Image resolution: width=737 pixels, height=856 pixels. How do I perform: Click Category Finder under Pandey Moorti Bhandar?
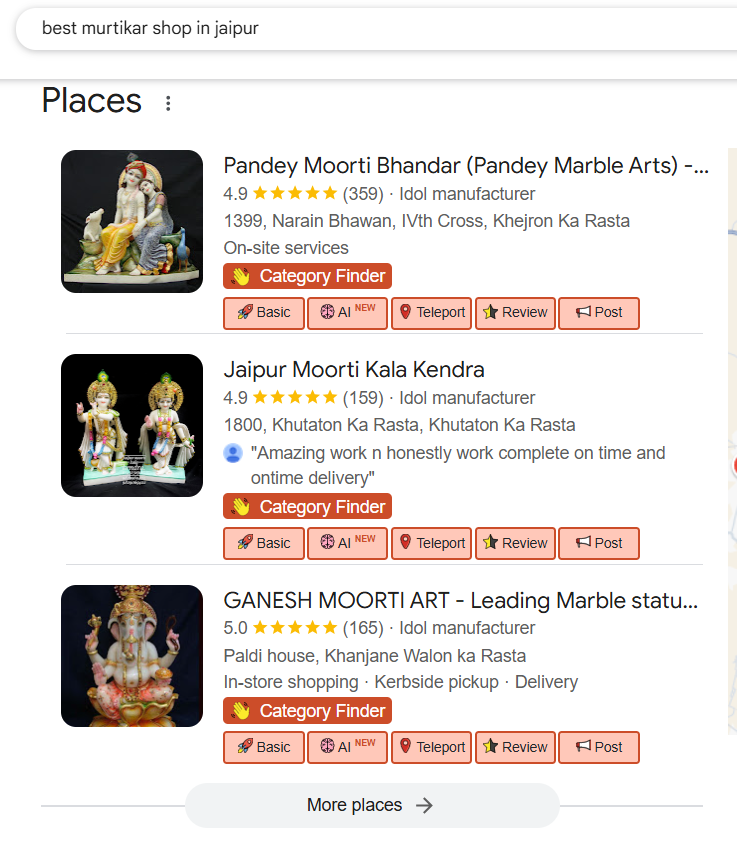(x=307, y=276)
